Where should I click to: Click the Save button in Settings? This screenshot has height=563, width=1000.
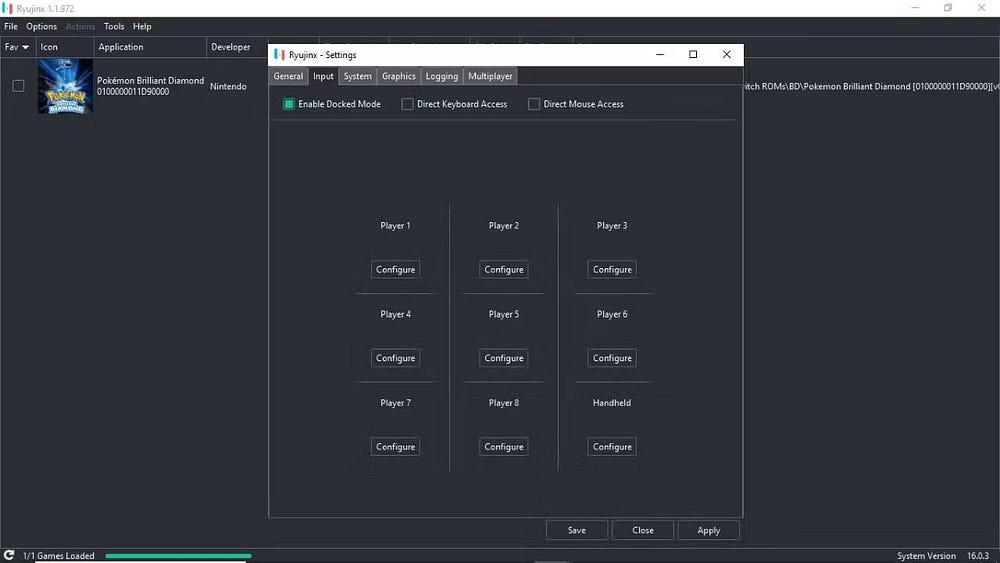point(577,530)
